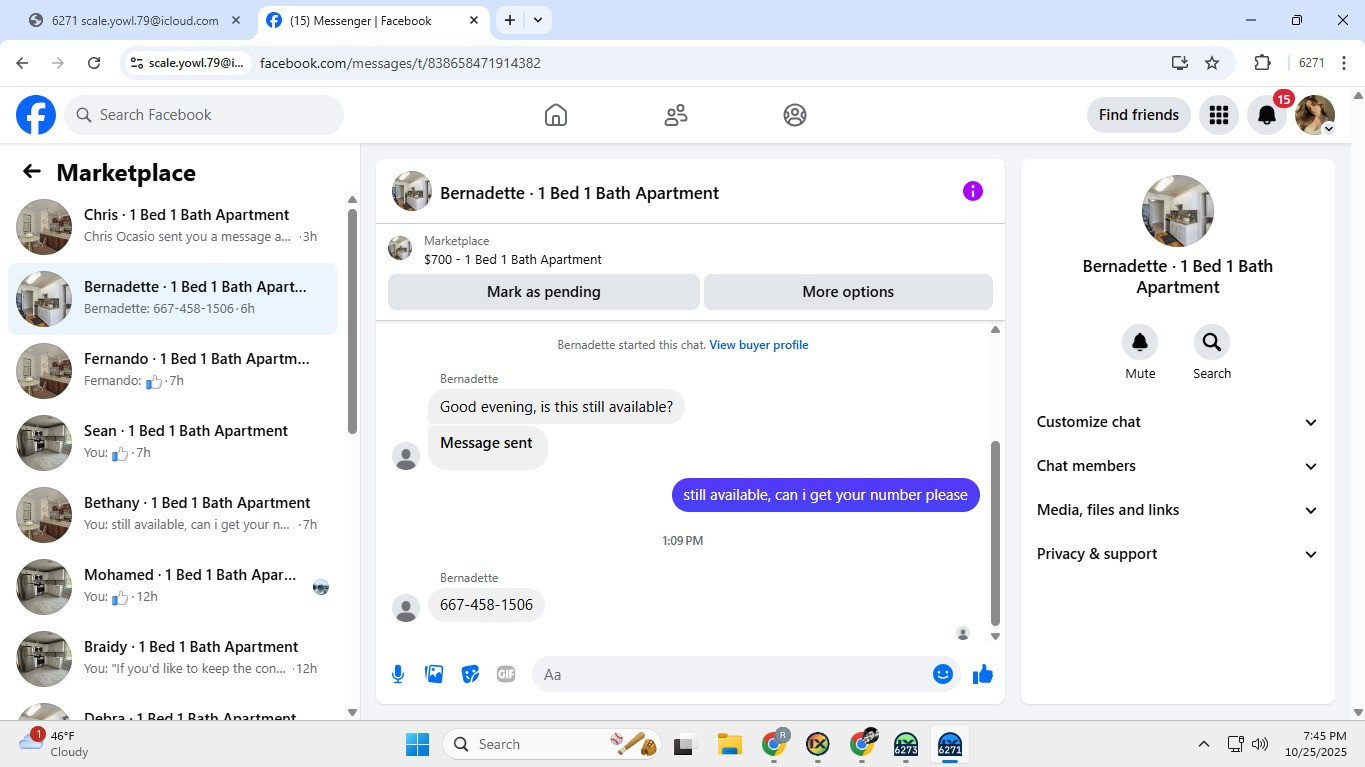Open clock showing 7:45 PM

pos(1316,744)
